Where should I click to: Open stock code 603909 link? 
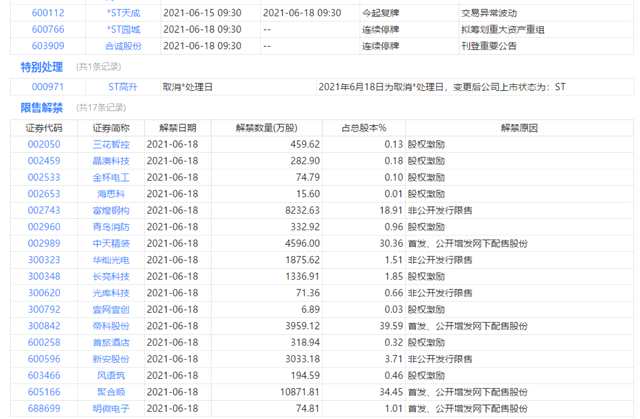pos(48,46)
